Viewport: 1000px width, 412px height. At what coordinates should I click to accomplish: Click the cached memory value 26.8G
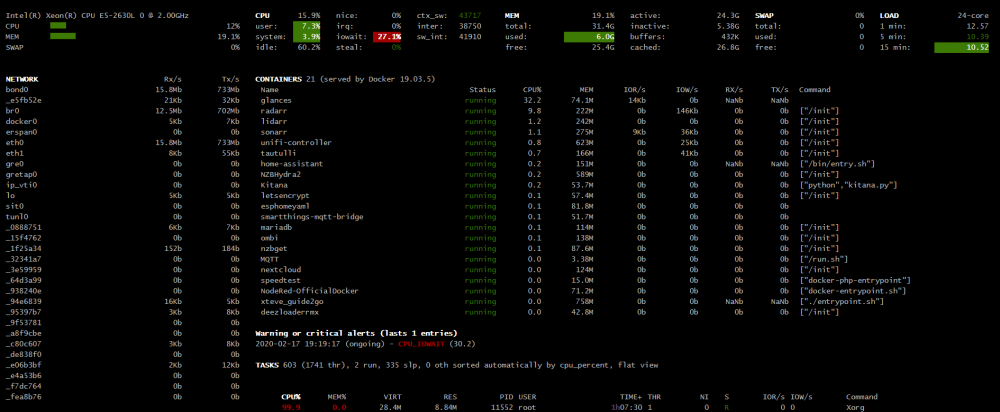tap(728, 47)
